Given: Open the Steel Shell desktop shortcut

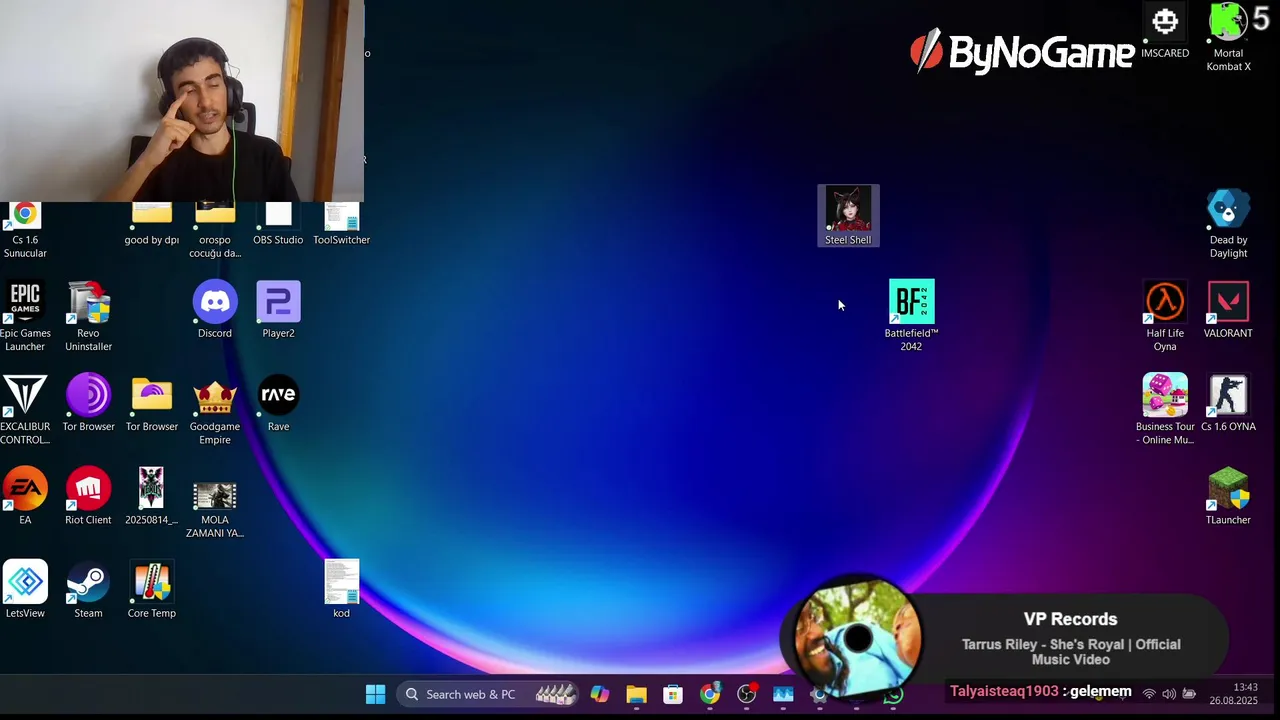Looking at the screenshot, I should coord(848,216).
